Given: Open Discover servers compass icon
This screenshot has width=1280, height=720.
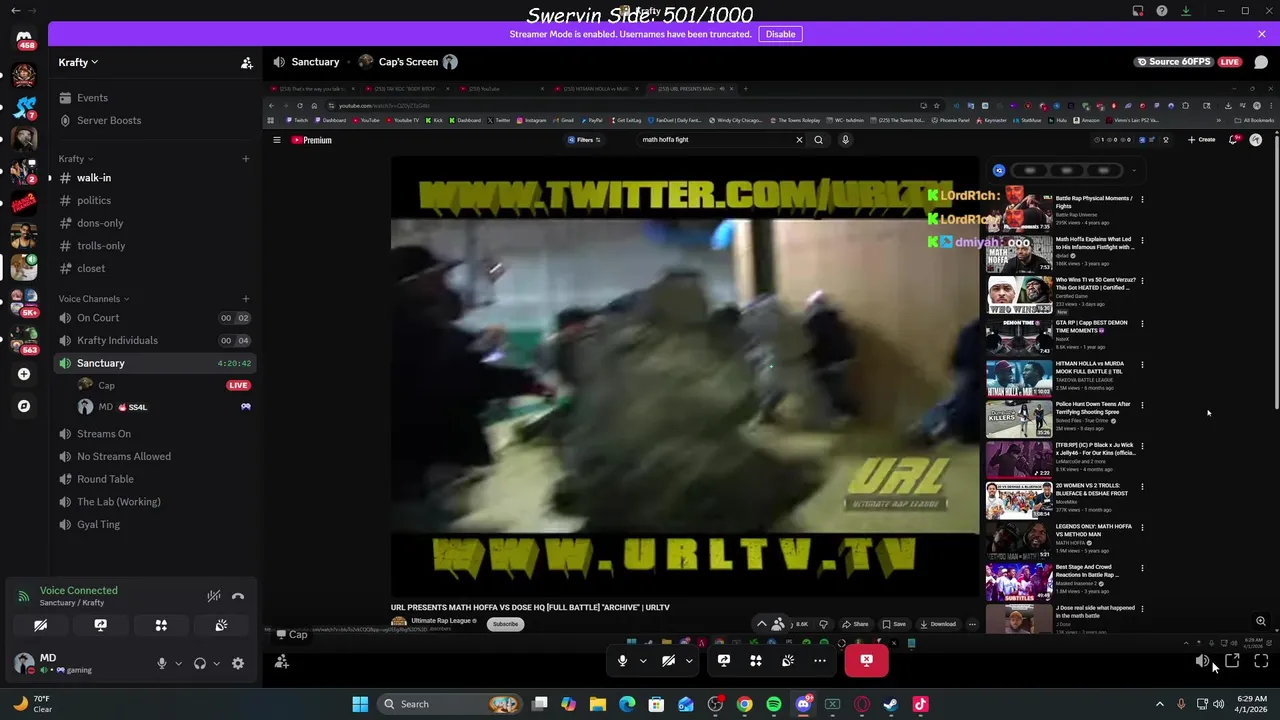Looking at the screenshot, I should pos(24,406).
